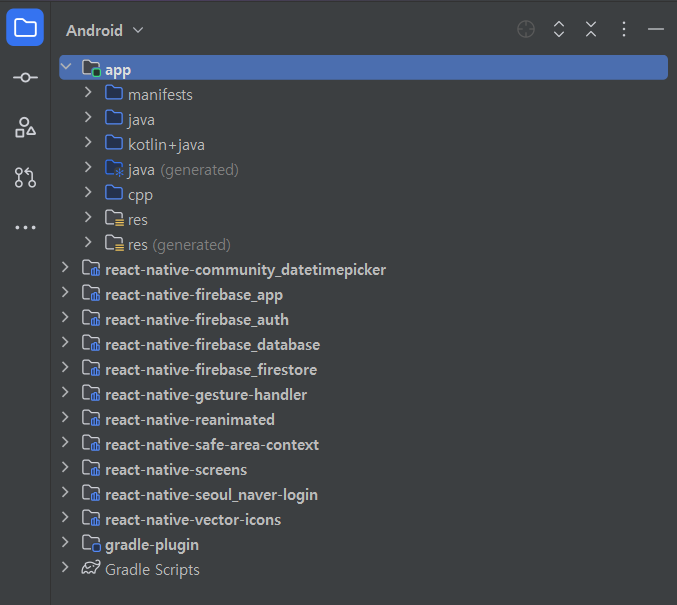Select react-native-seoul_naver-login label
The width and height of the screenshot is (677, 605).
212,495
